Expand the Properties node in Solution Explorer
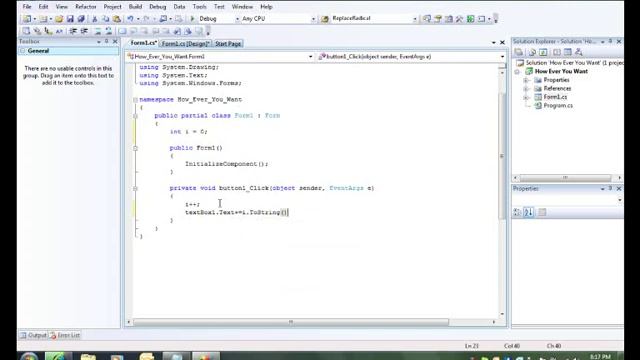The image size is (640, 360). (x=527, y=80)
